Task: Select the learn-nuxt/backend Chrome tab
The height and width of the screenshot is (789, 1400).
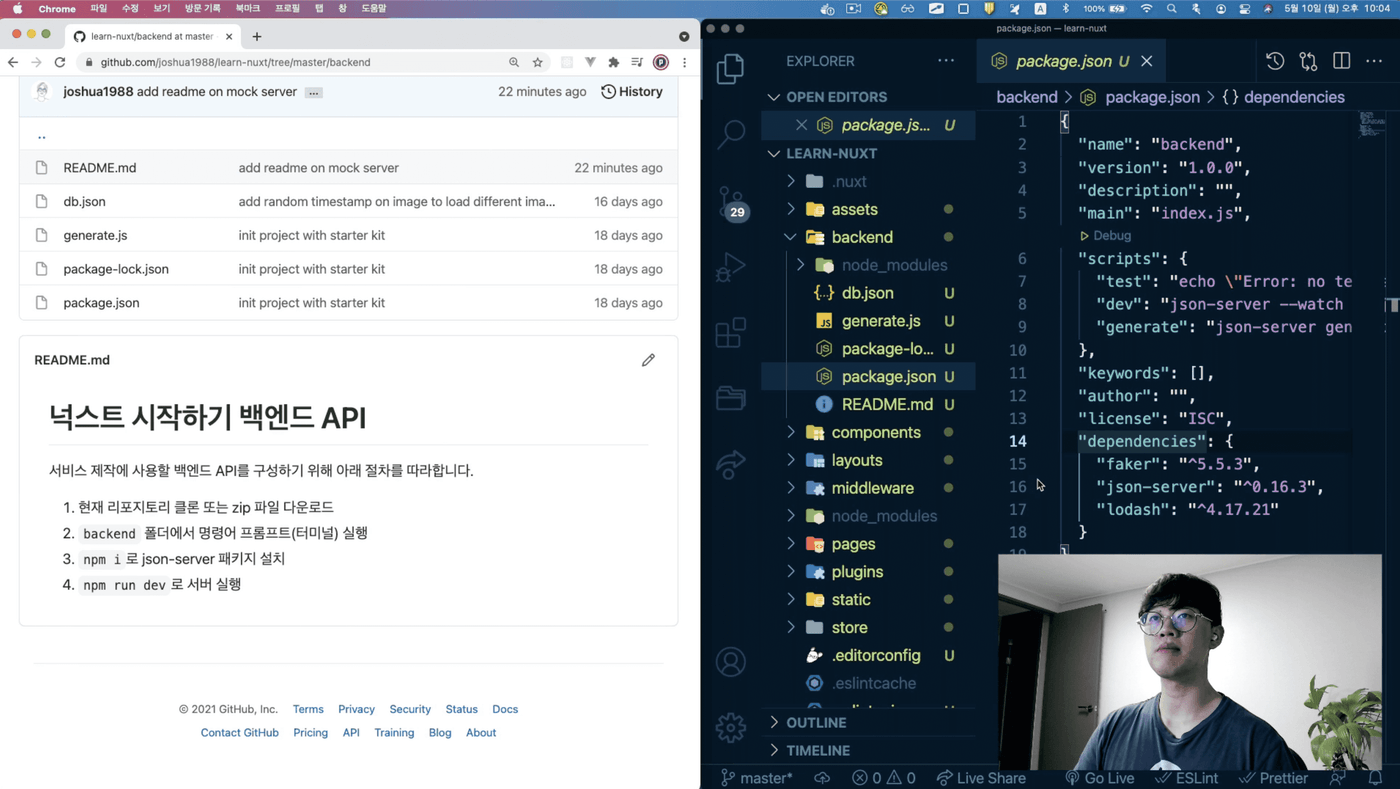Action: 153,36
